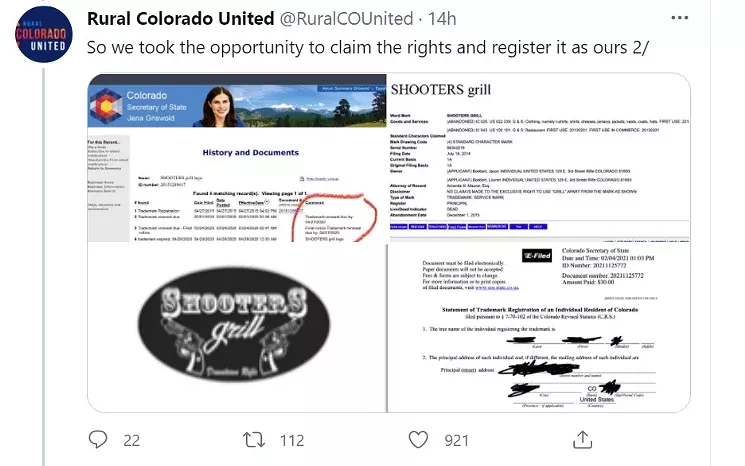Click the retweet arrows icon
Viewport: 745px width, 466px height.
(254, 440)
